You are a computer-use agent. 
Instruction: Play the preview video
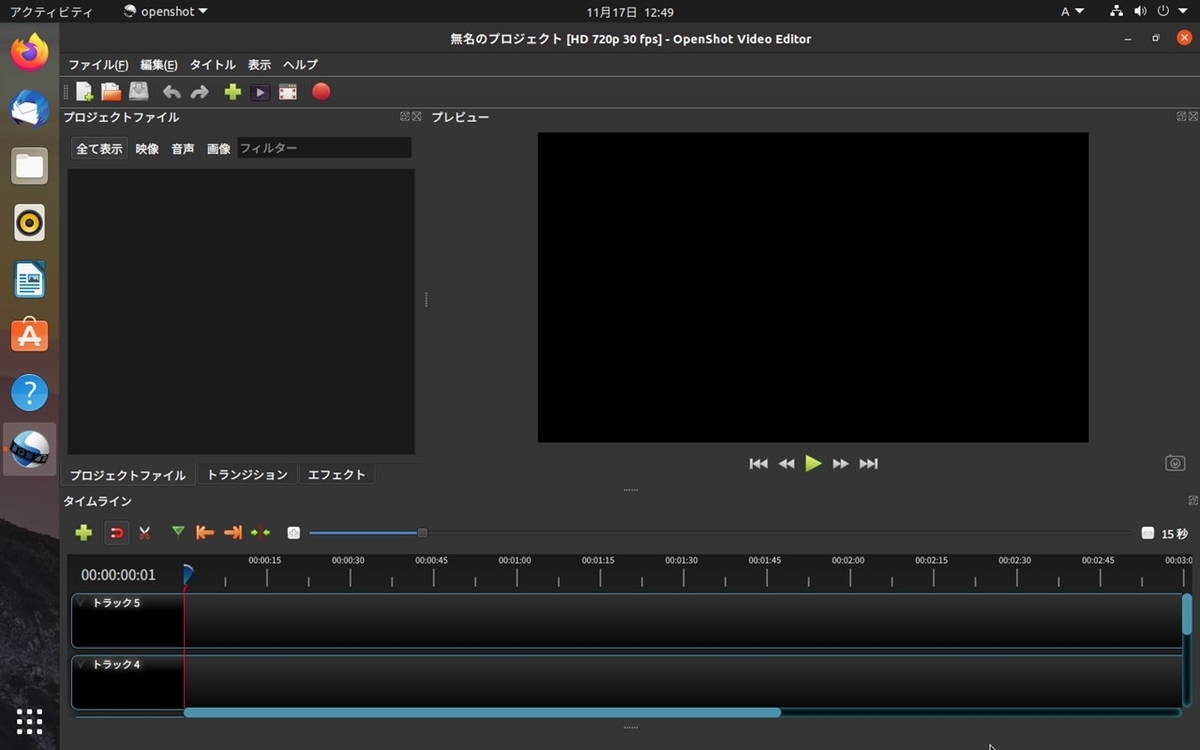pos(814,463)
